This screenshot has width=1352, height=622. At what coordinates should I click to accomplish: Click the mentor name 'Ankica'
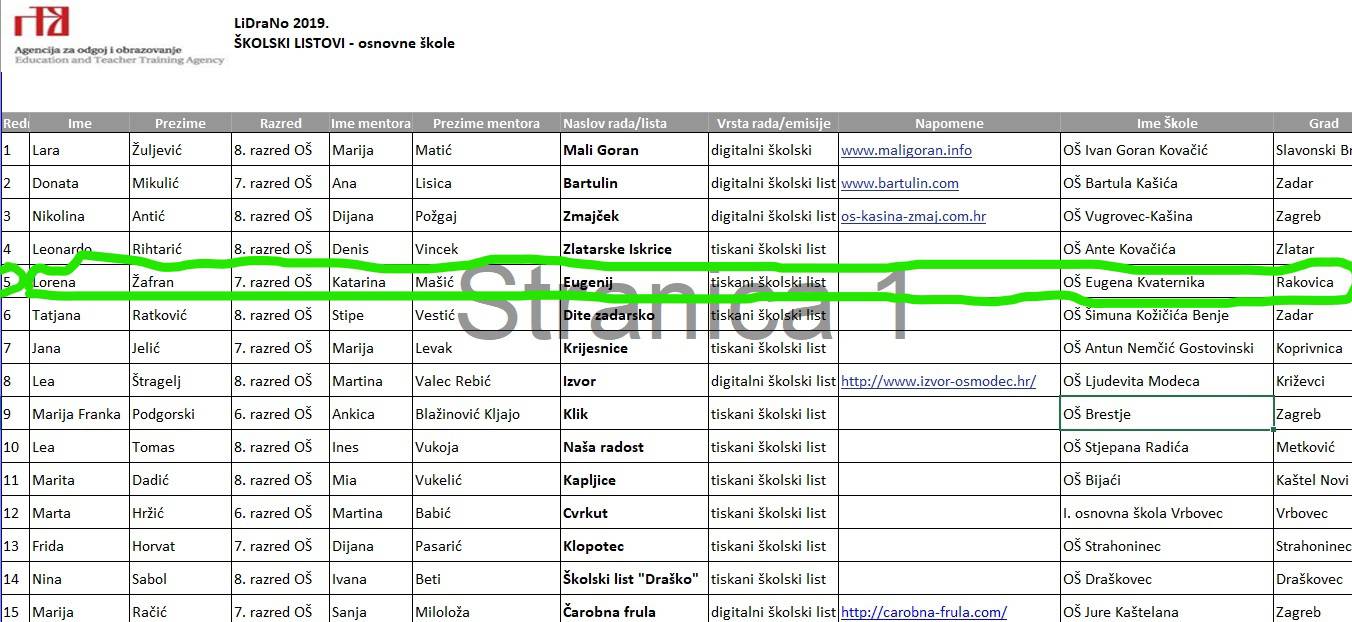point(371,414)
